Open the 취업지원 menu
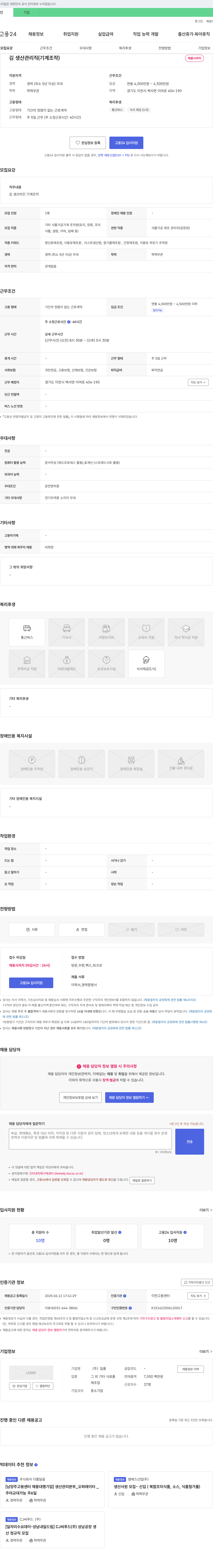The image size is (213, 1568). click(x=71, y=34)
